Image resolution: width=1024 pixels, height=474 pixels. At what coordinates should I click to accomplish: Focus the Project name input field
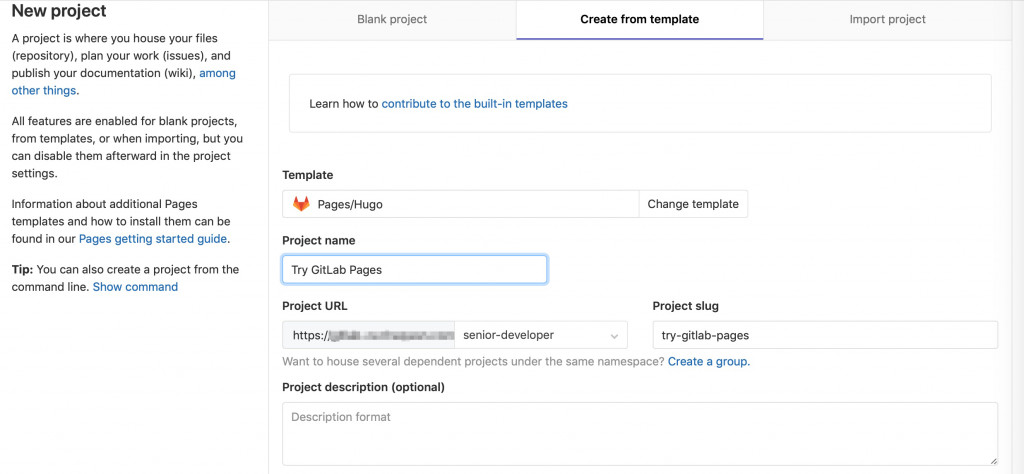point(414,270)
